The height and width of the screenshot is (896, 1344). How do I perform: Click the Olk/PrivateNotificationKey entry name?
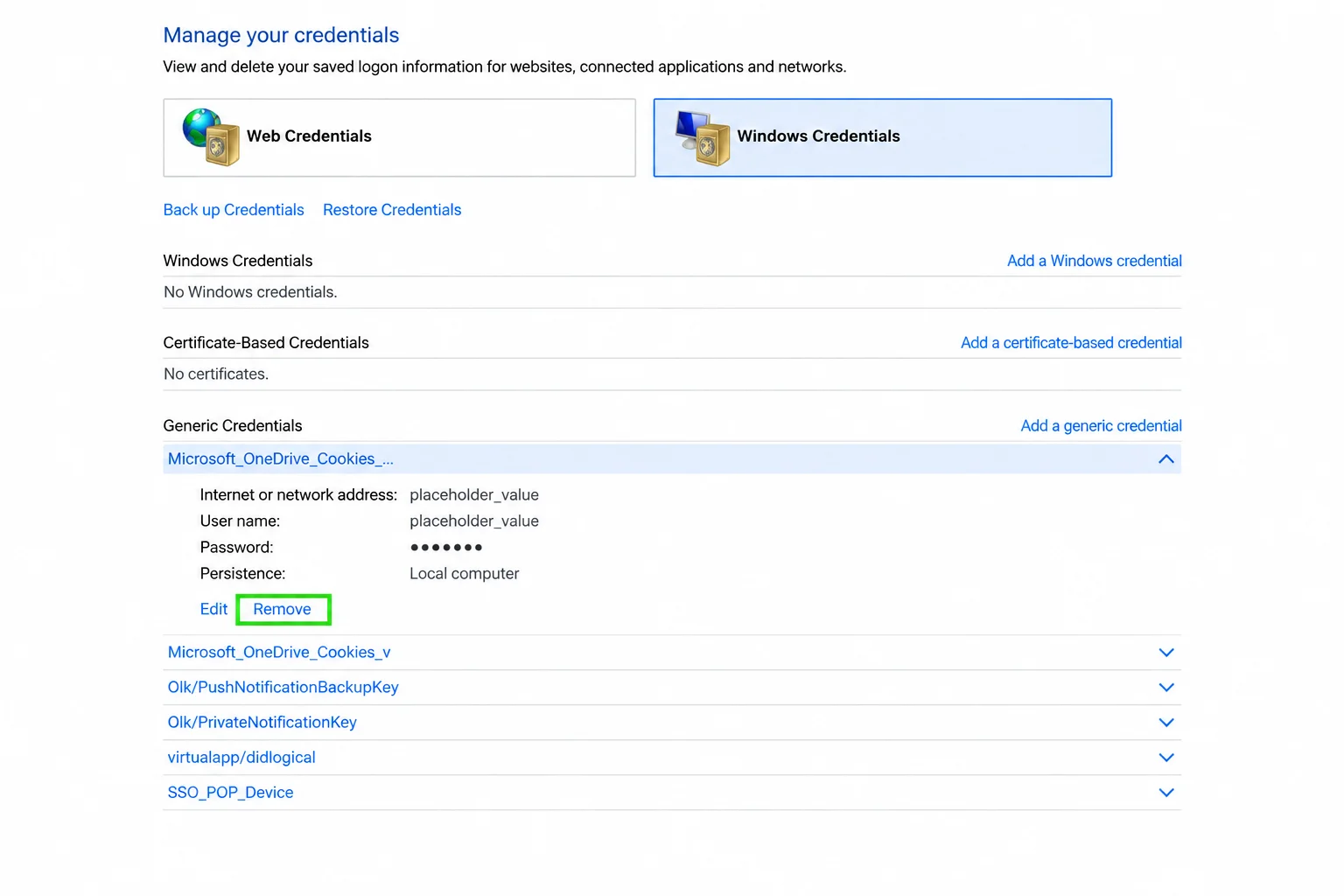[262, 723]
